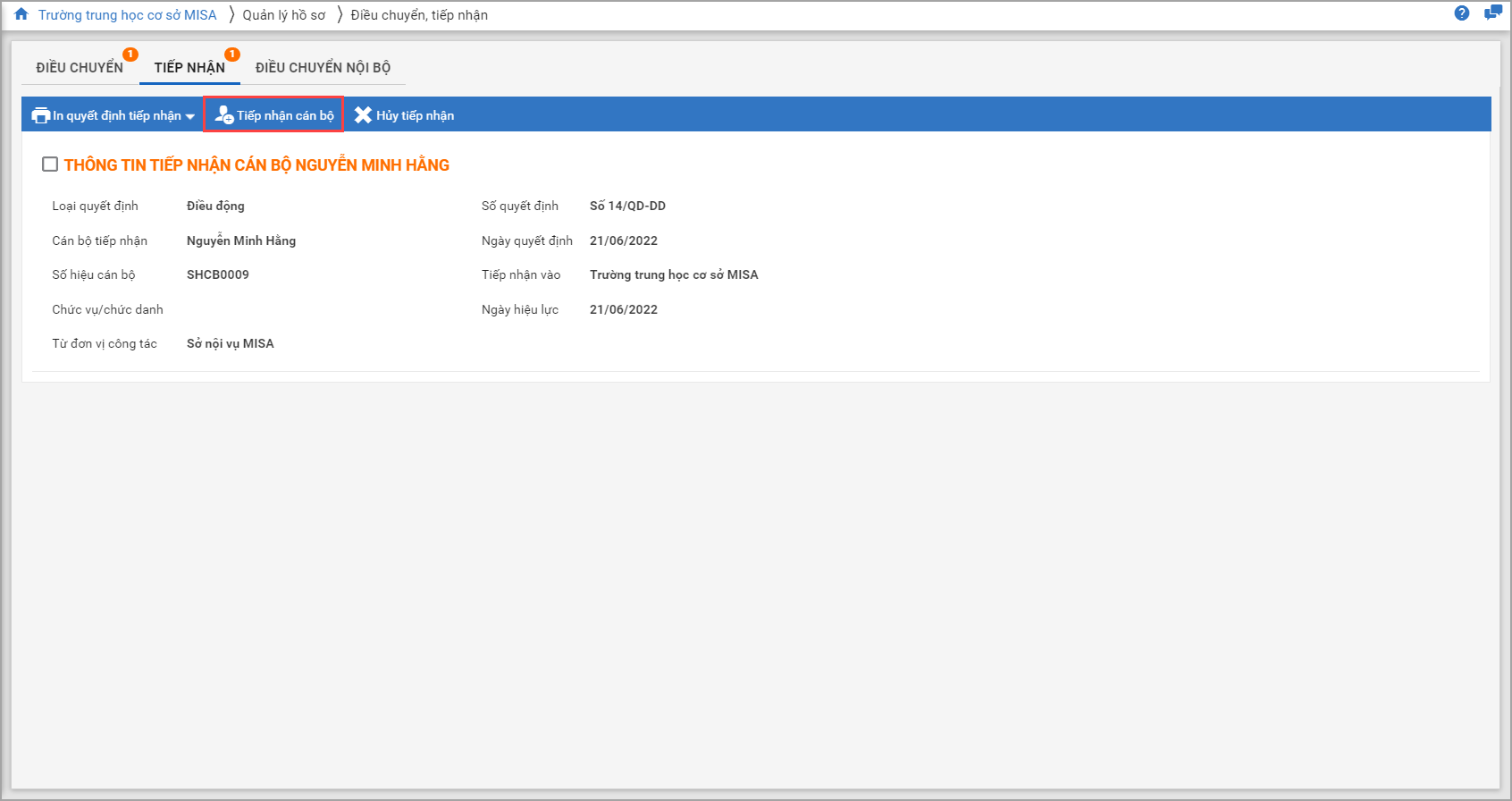Expand the In quyết định tiếp nhận dropdown arrow

coord(190,116)
